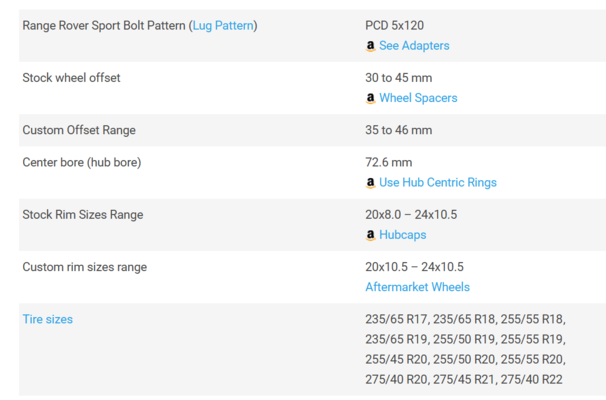This screenshot has height=400, width=606.
Task: Open the See Adapters link
Action: [x=414, y=46]
